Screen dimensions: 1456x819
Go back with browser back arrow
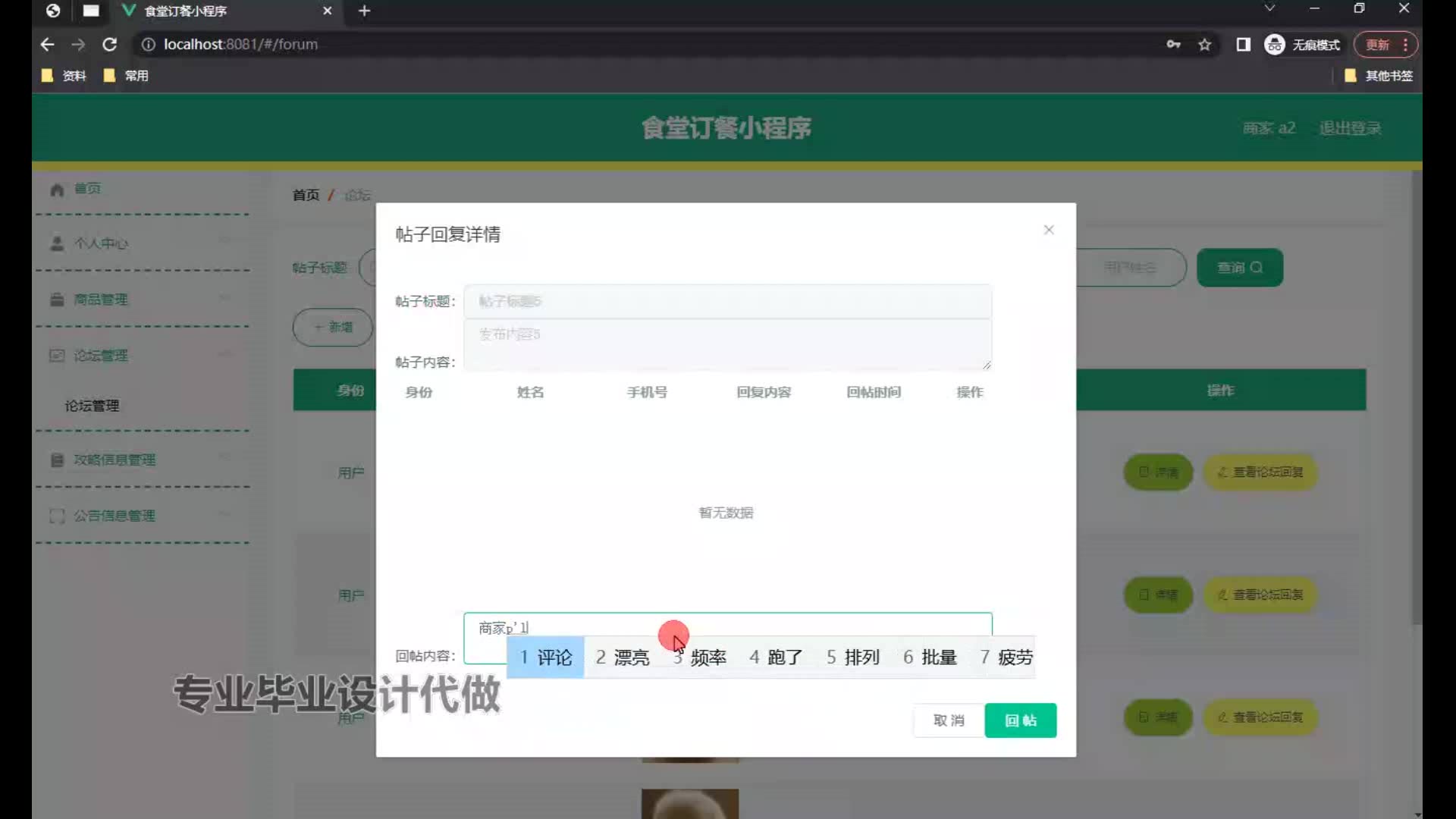(x=47, y=45)
